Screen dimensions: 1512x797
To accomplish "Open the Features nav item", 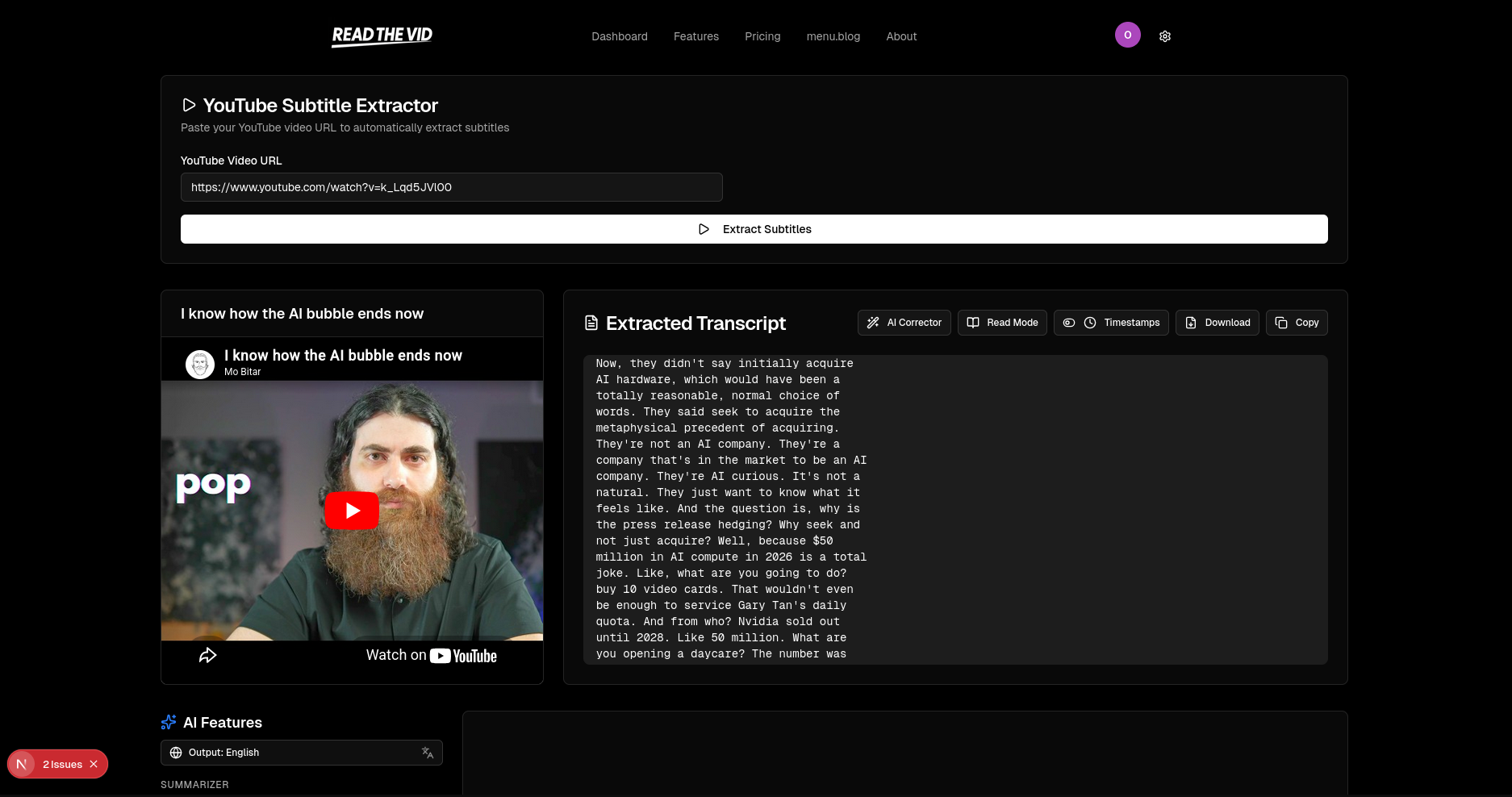I will [695, 36].
